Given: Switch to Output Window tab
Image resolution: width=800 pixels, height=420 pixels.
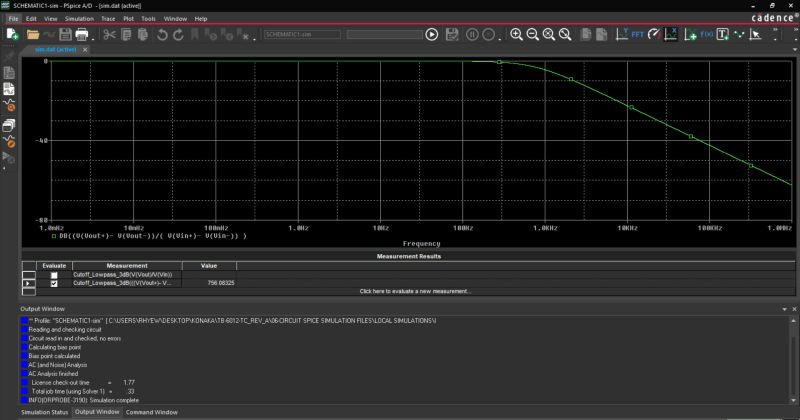Looking at the screenshot, I should click(97, 412).
